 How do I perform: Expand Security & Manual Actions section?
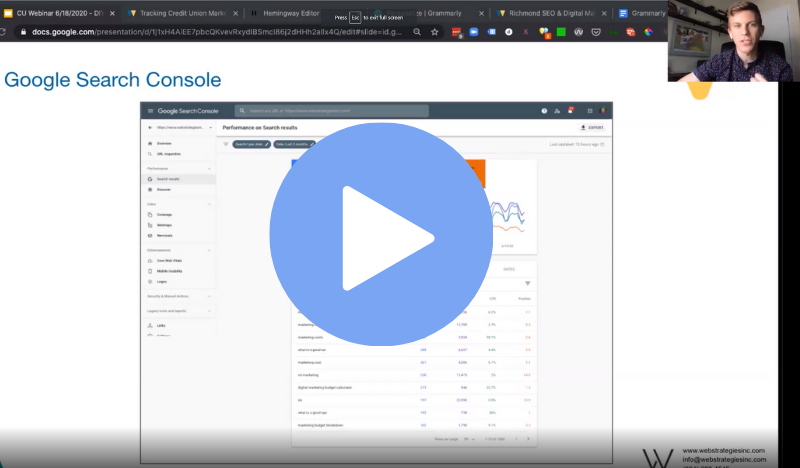pos(209,296)
